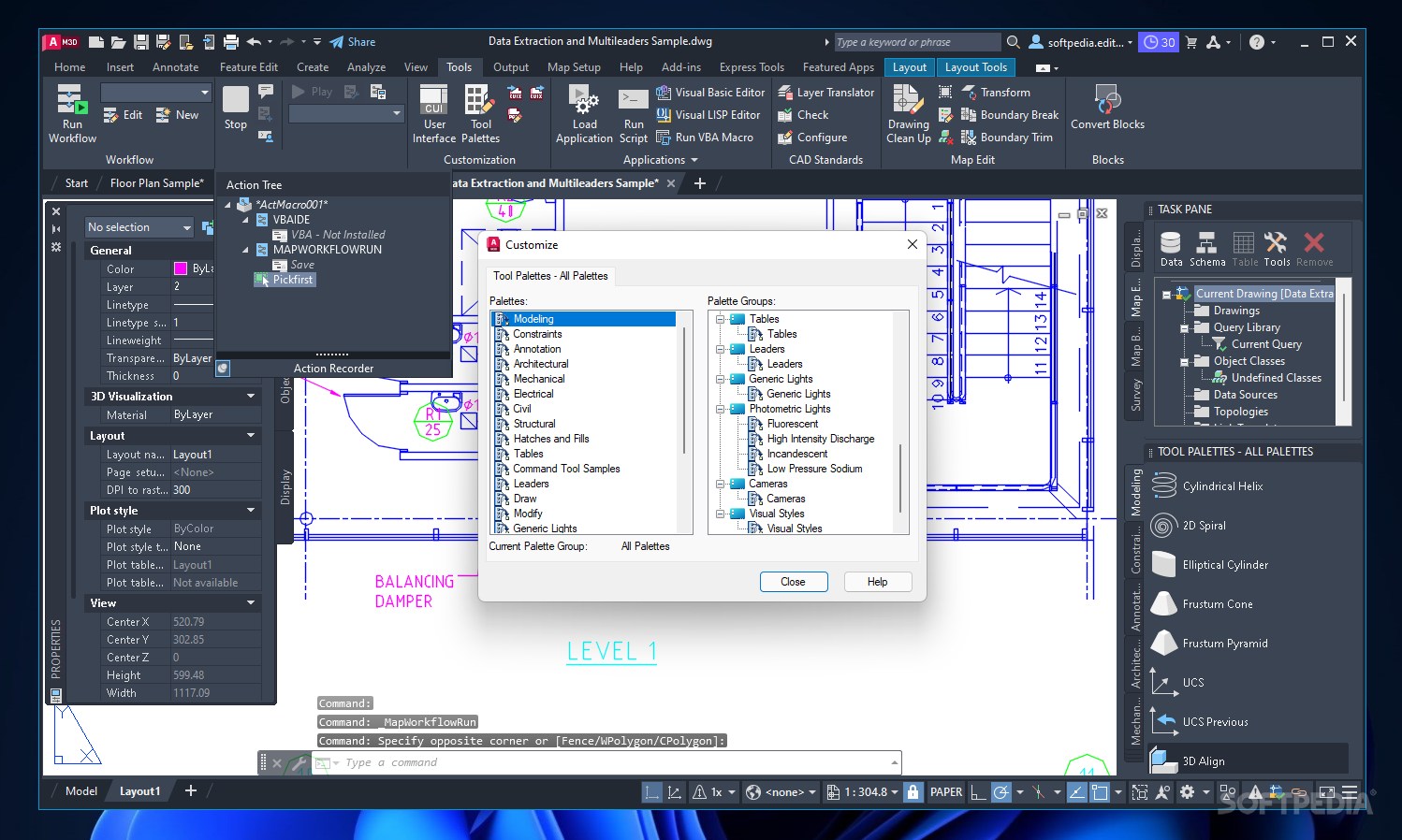Collapse Photometric Lights palette group
This screenshot has height=840, width=1402.
pos(721,409)
